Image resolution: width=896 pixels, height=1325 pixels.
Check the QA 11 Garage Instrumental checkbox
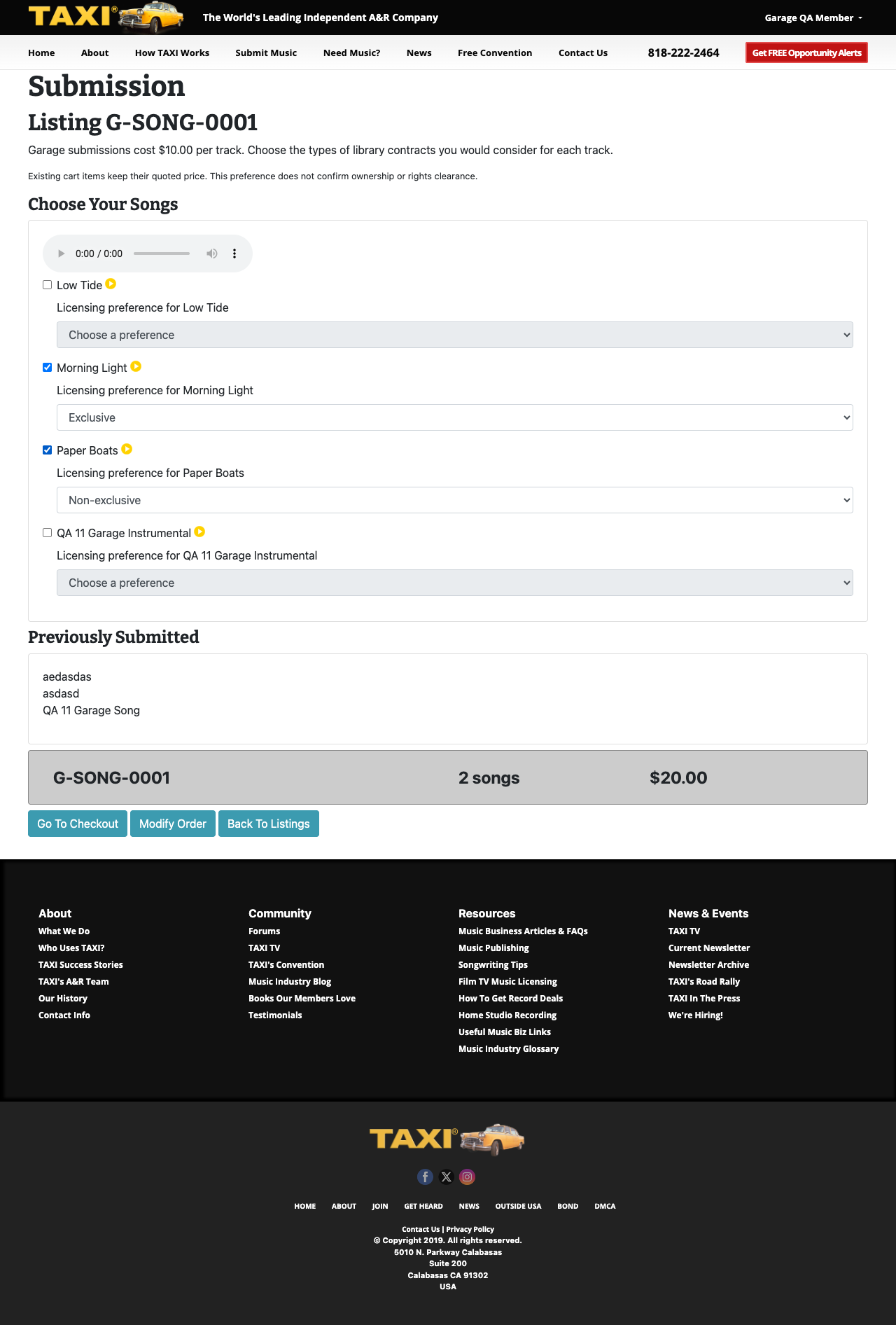48,533
